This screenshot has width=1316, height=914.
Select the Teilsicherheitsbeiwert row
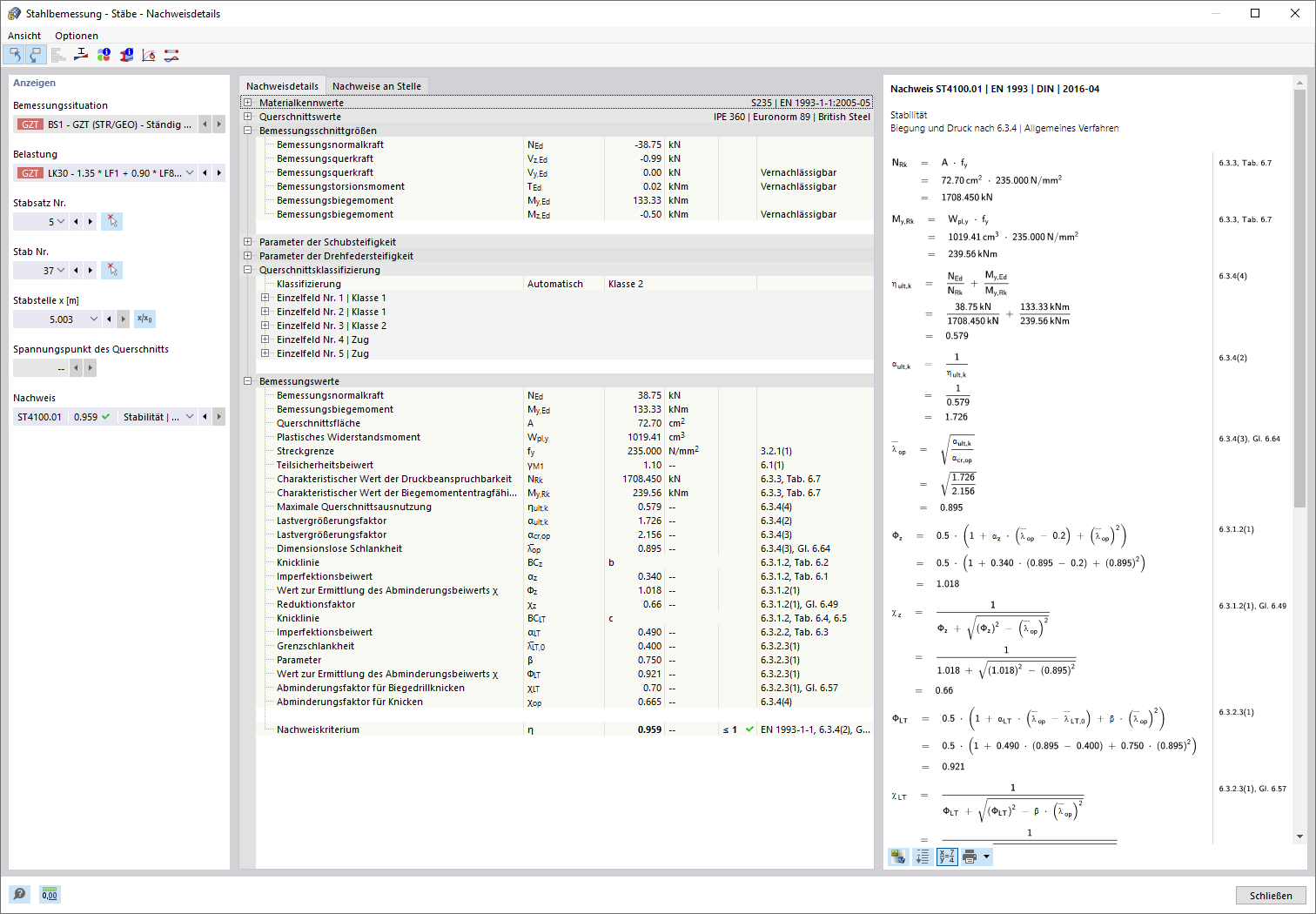pos(565,465)
